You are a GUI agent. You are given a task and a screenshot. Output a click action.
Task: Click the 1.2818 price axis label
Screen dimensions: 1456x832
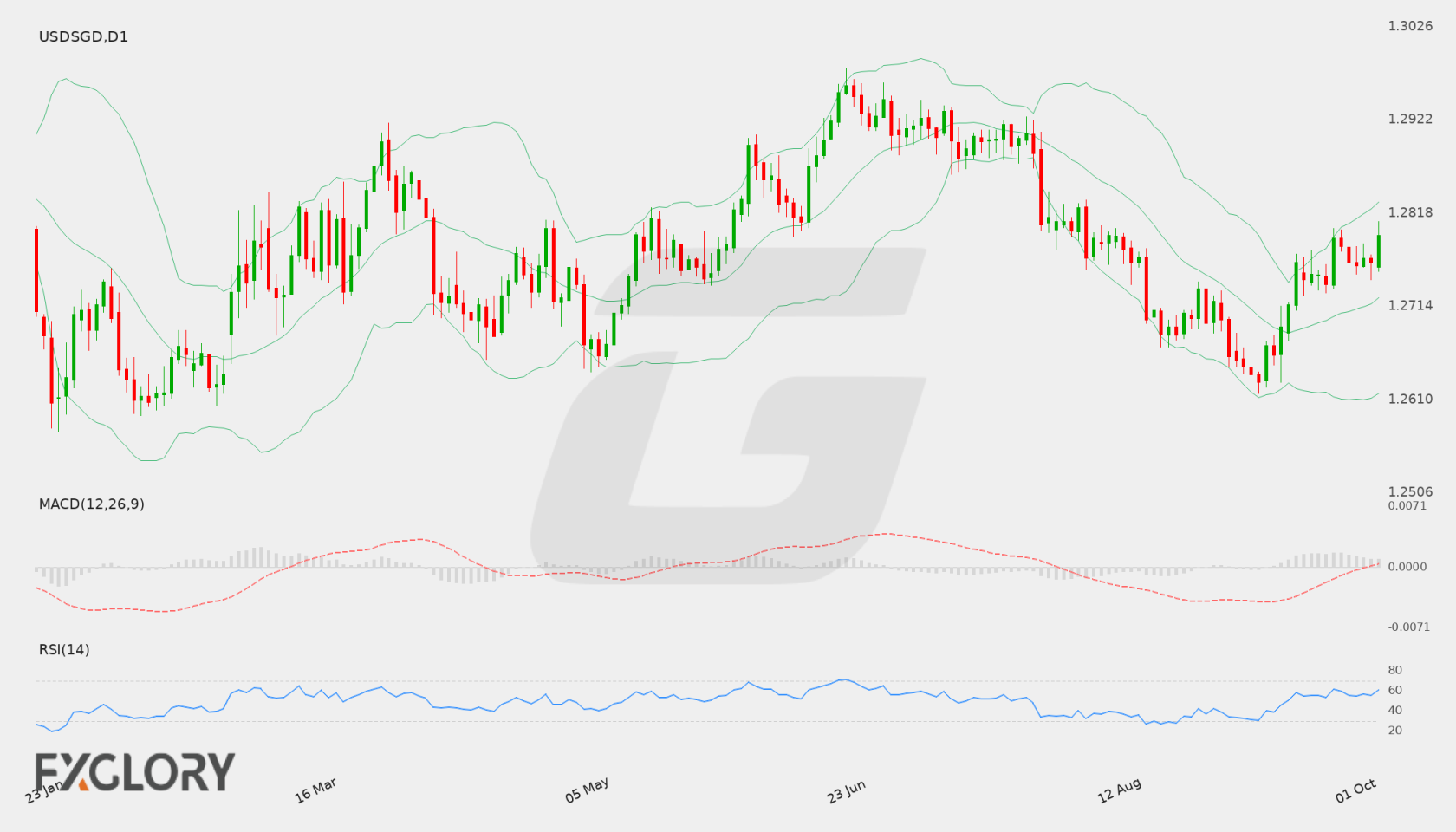pos(1410,212)
